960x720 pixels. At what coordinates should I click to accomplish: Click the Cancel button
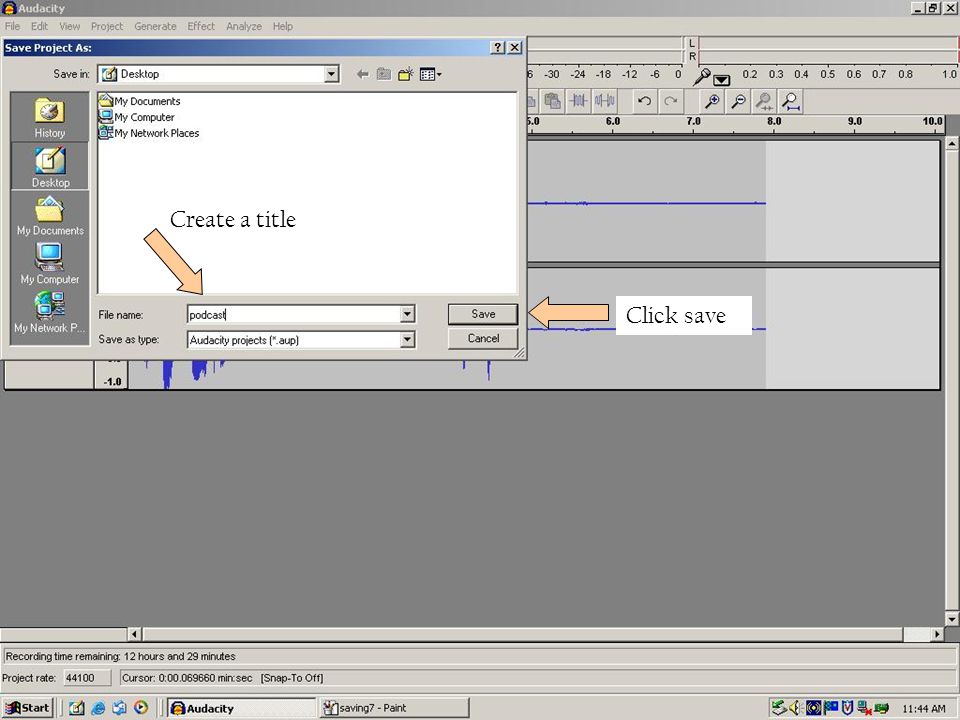(x=483, y=339)
